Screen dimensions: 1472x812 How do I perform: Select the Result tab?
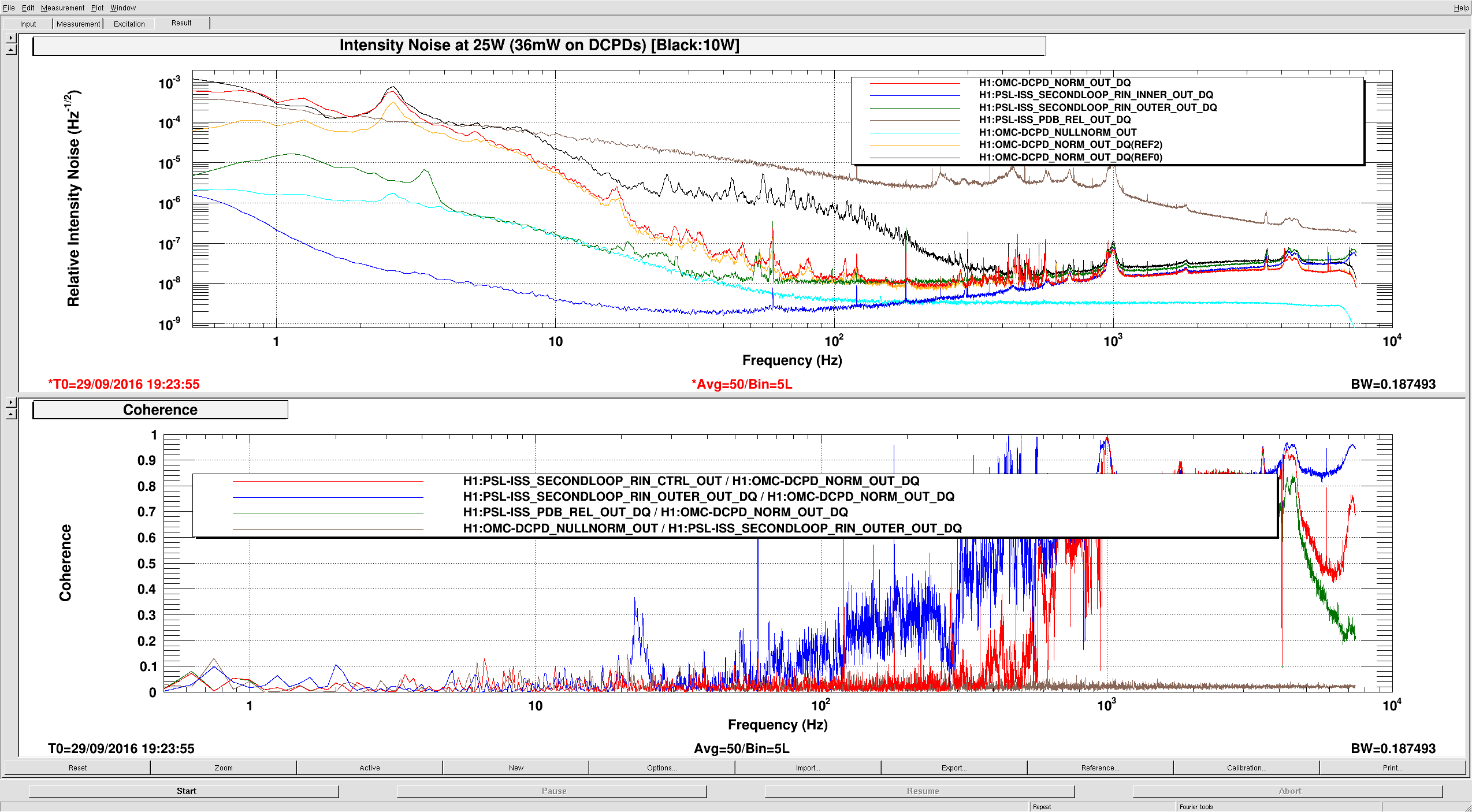pos(181,23)
